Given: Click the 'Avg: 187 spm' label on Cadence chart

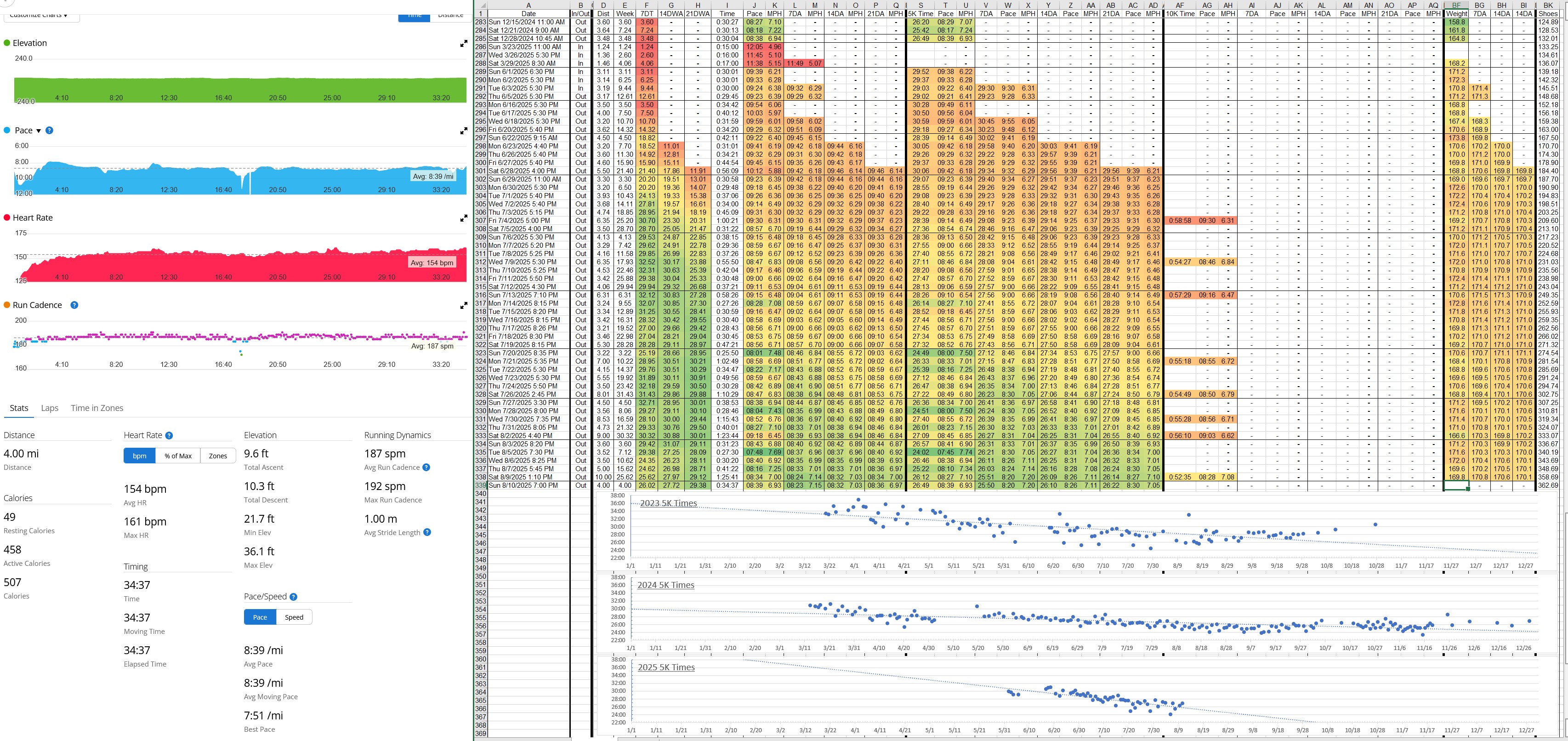Looking at the screenshot, I should pos(432,347).
